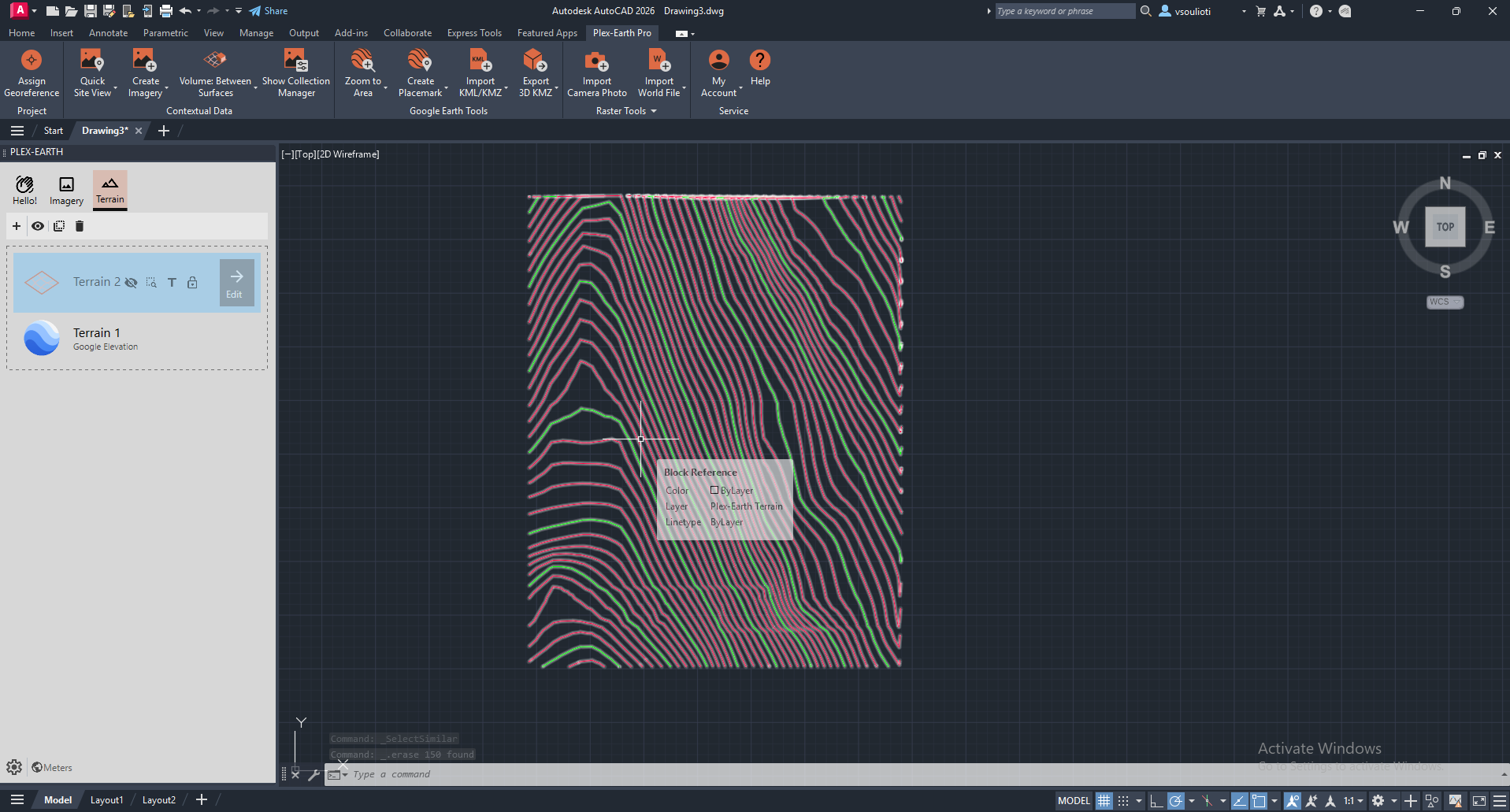
Task: Open the annotation scale 1:1 dropdown
Action: tap(1353, 800)
